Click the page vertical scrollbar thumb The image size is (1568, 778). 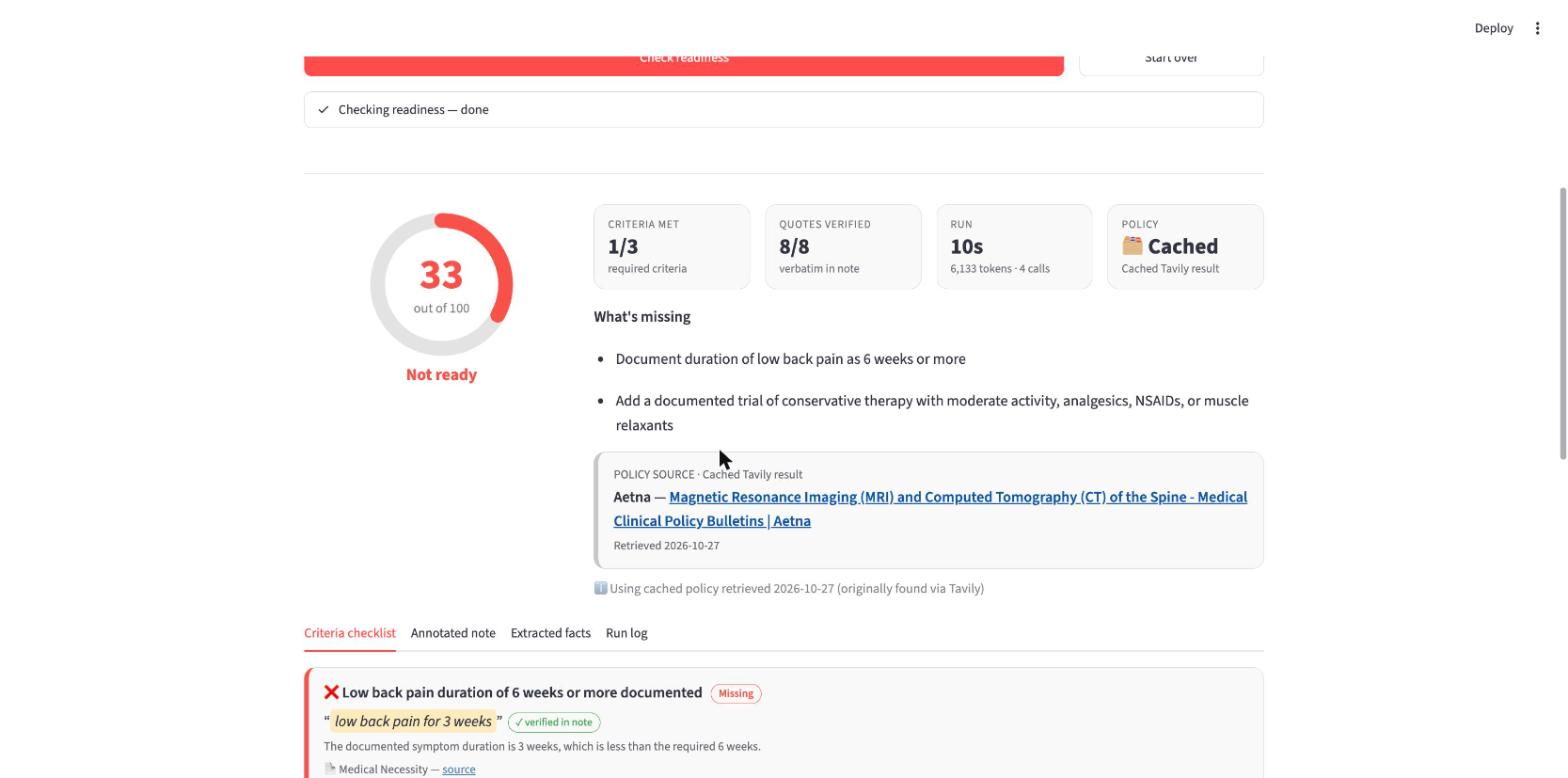pos(1562,323)
